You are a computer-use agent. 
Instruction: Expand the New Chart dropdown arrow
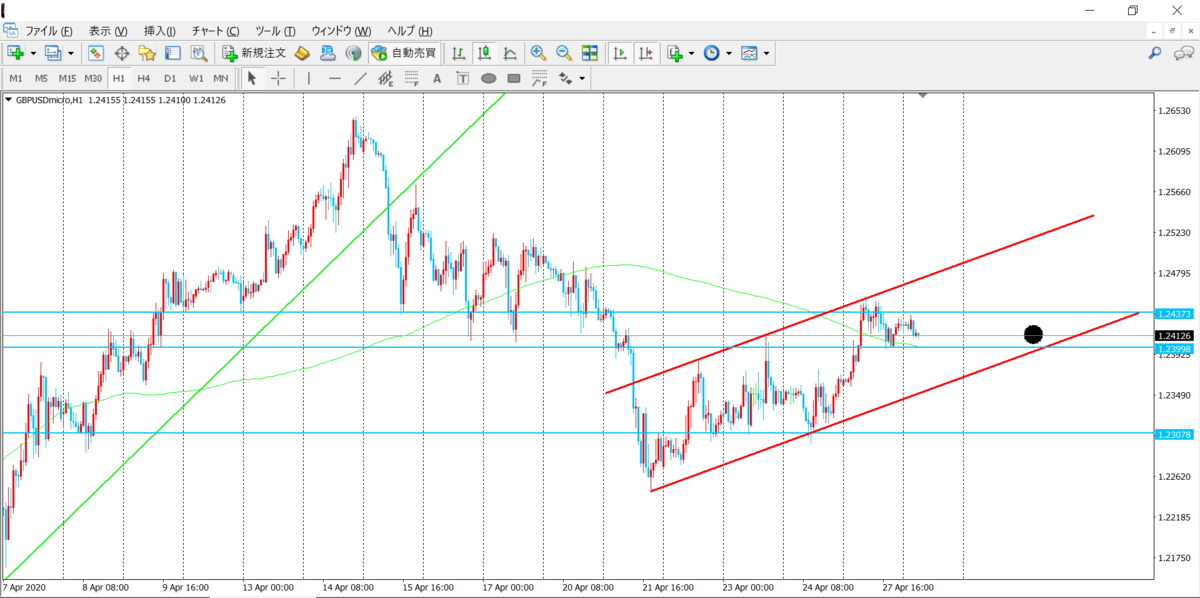coord(33,53)
